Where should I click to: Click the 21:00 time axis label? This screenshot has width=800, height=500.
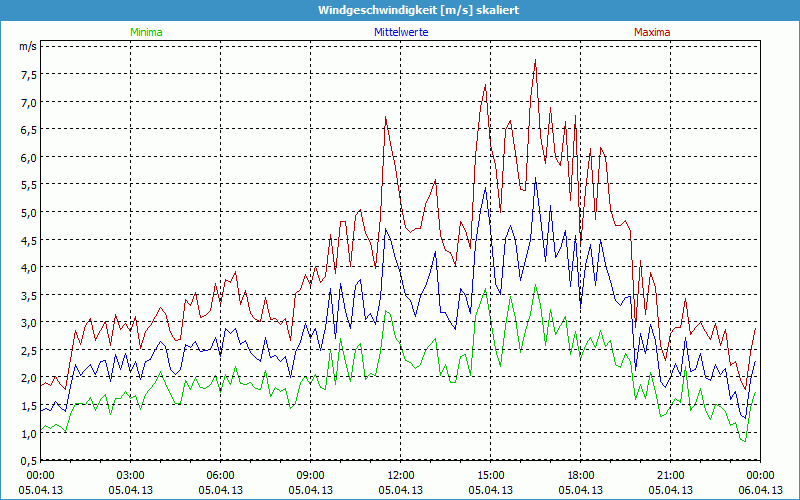(x=670, y=476)
